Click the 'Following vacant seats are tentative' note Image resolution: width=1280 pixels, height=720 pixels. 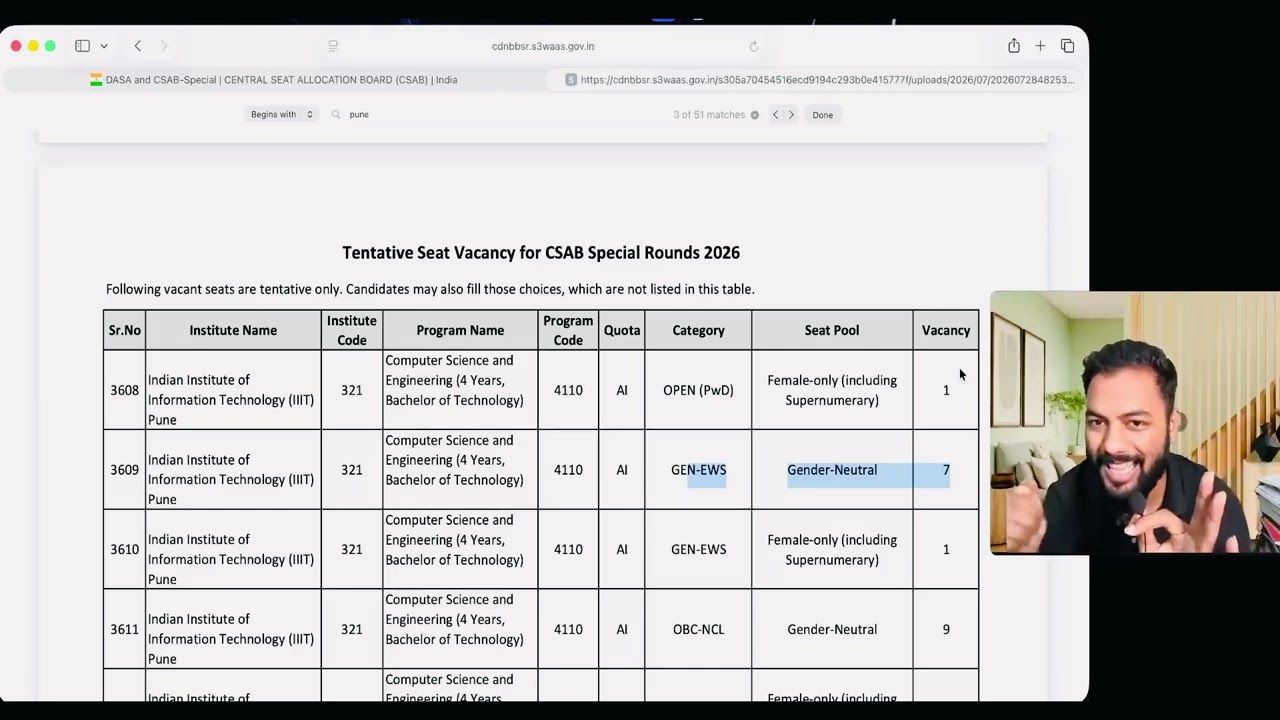tap(430, 289)
